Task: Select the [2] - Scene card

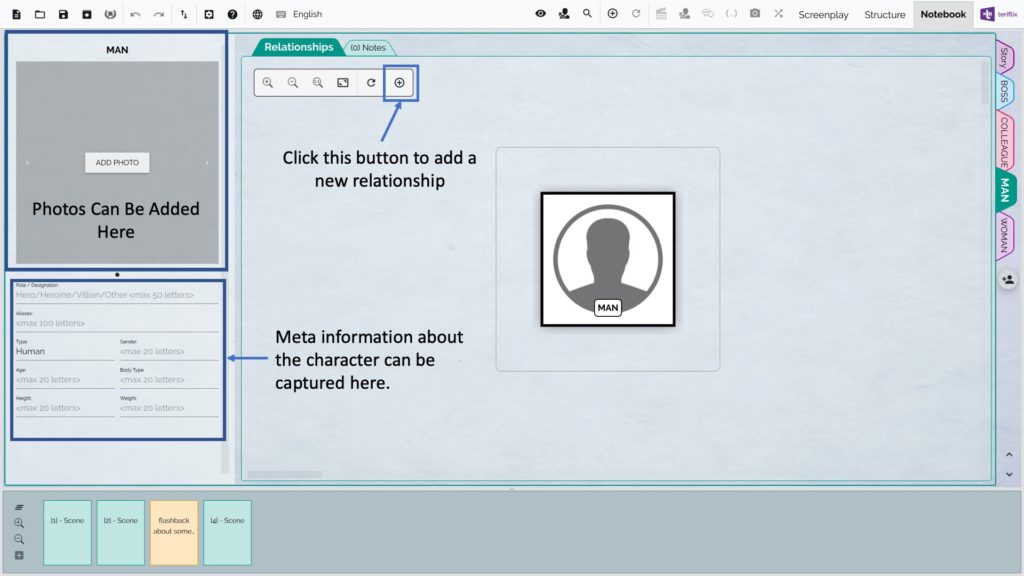Action: click(121, 532)
